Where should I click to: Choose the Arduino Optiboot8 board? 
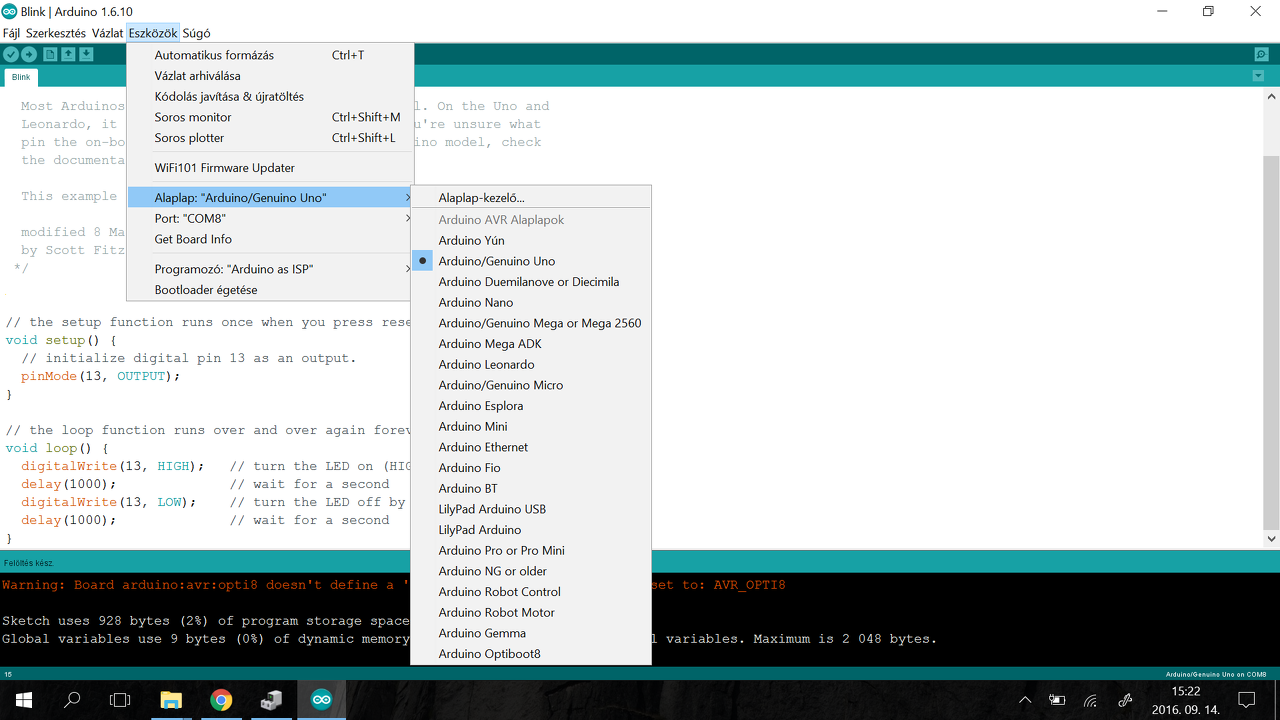tap(531, 654)
